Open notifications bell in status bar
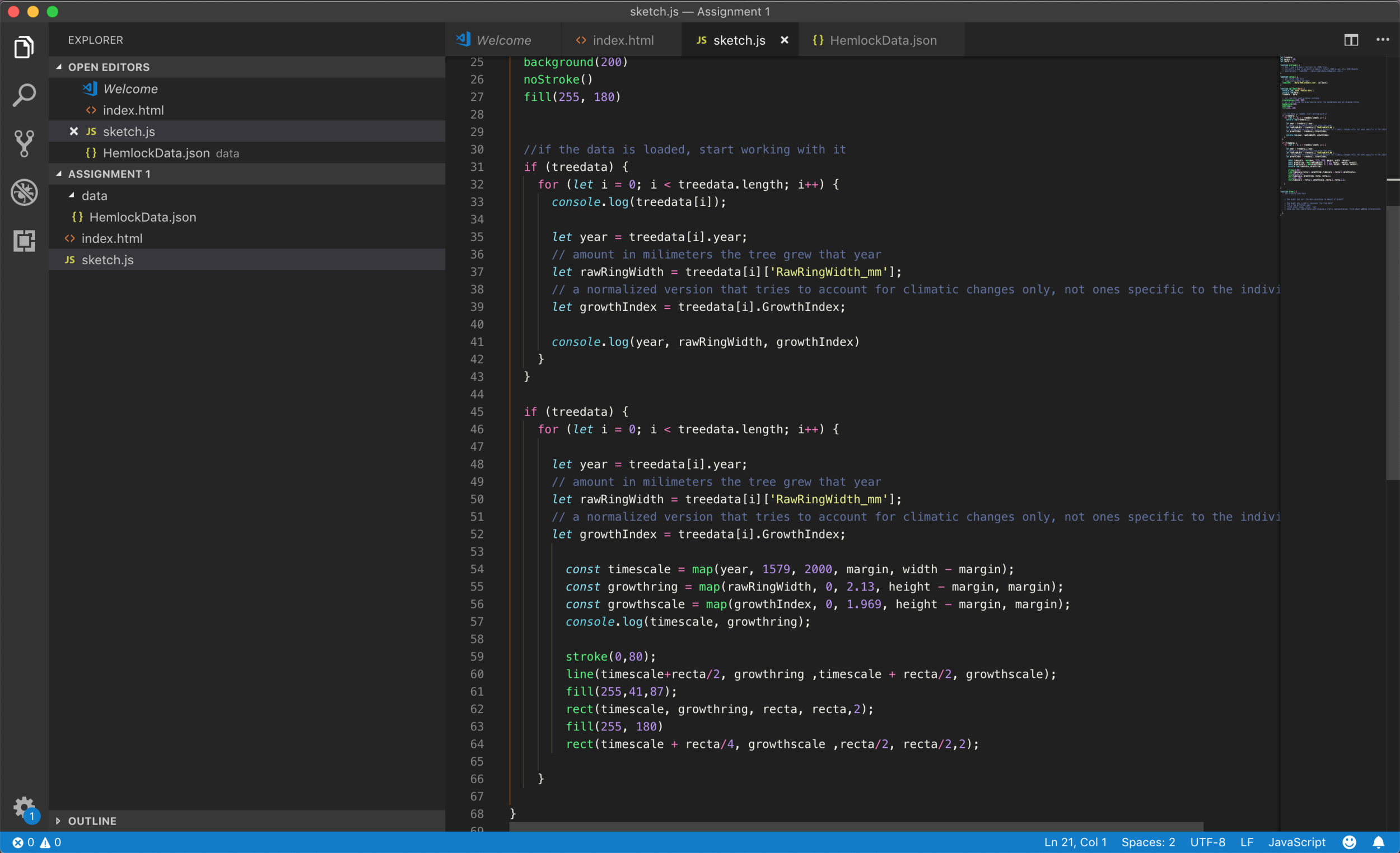Screen dimensions: 1400x853 (1378, 842)
